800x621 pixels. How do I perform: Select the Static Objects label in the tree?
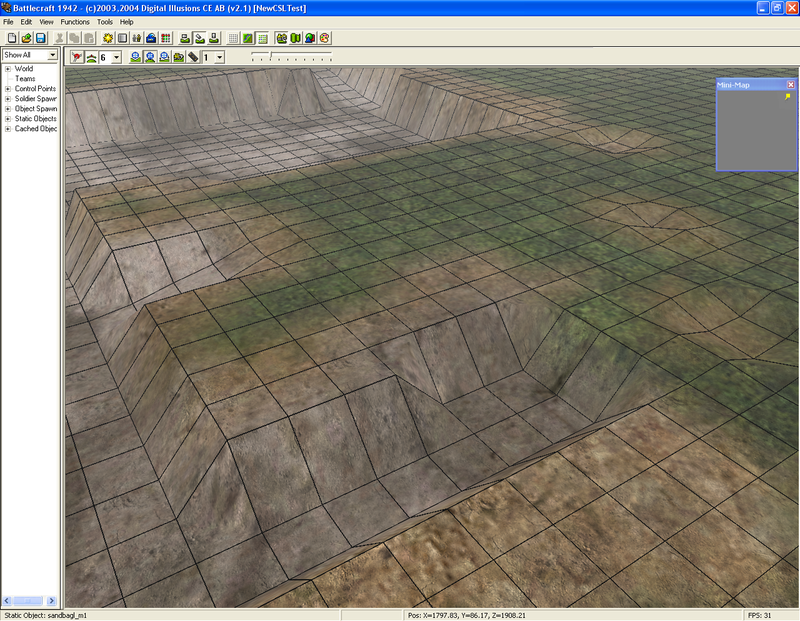(x=36, y=119)
